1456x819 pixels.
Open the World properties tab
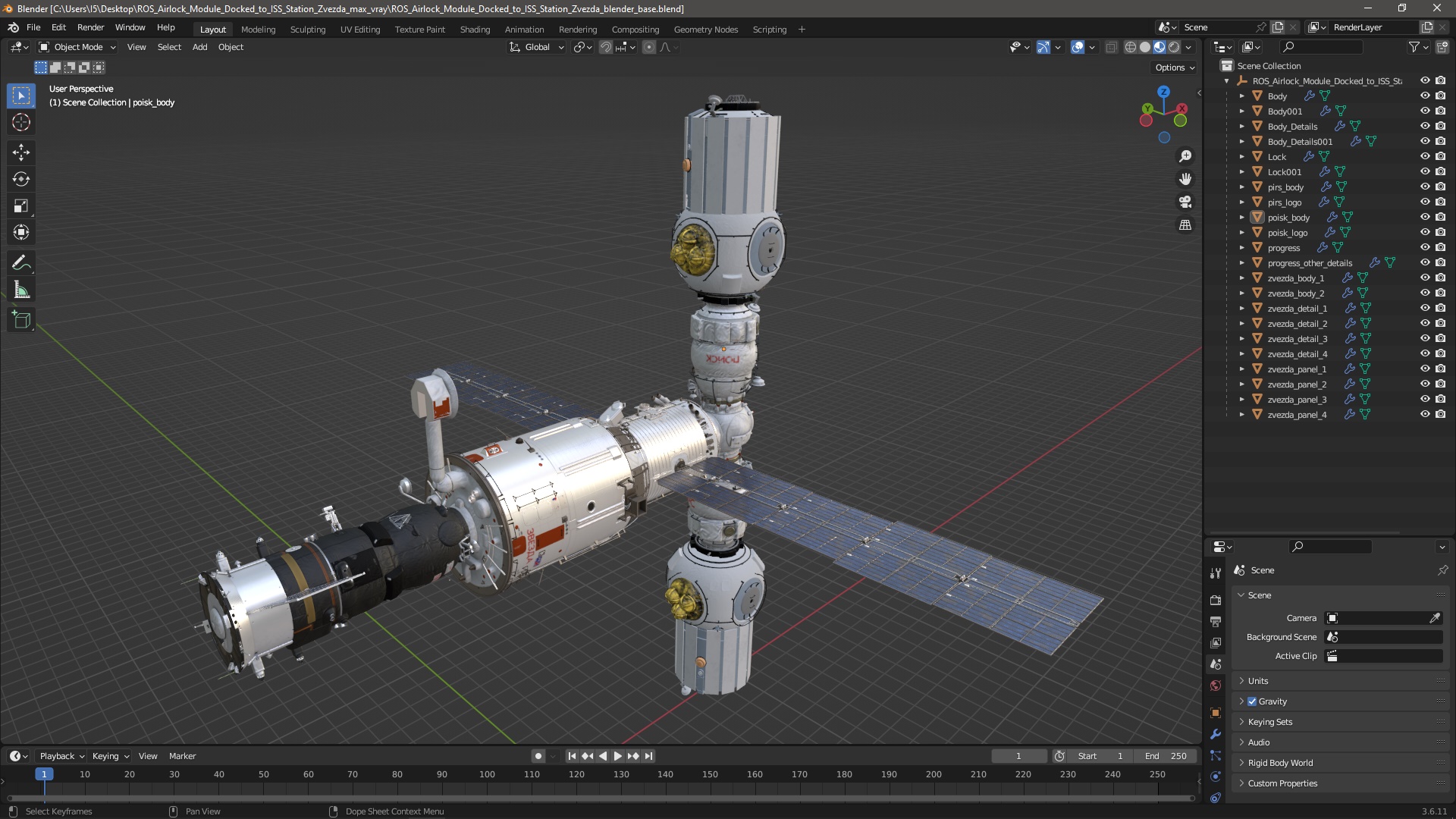[1216, 686]
